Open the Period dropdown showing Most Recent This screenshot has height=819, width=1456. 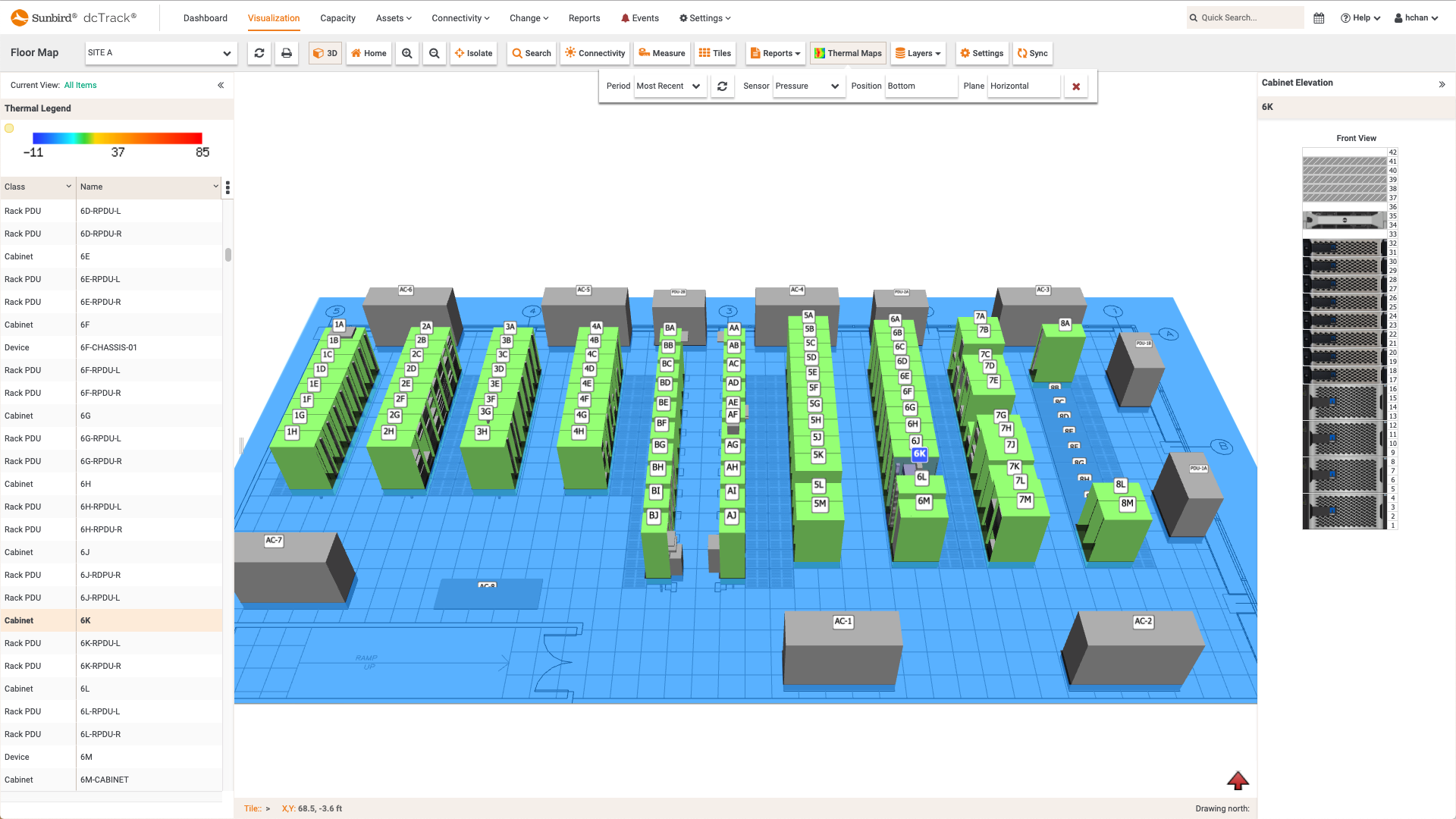(x=669, y=86)
